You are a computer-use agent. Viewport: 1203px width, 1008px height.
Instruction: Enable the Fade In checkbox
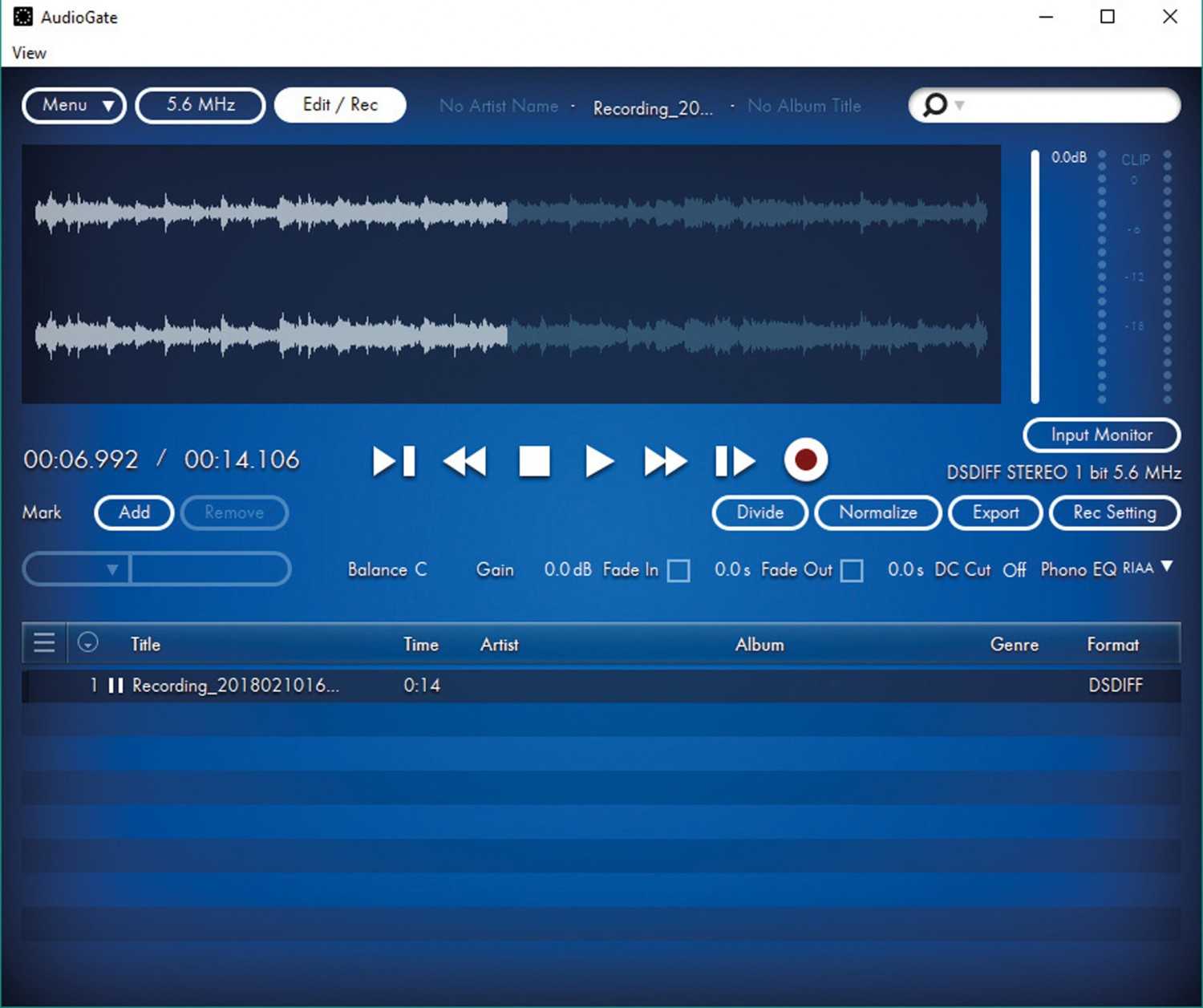678,570
